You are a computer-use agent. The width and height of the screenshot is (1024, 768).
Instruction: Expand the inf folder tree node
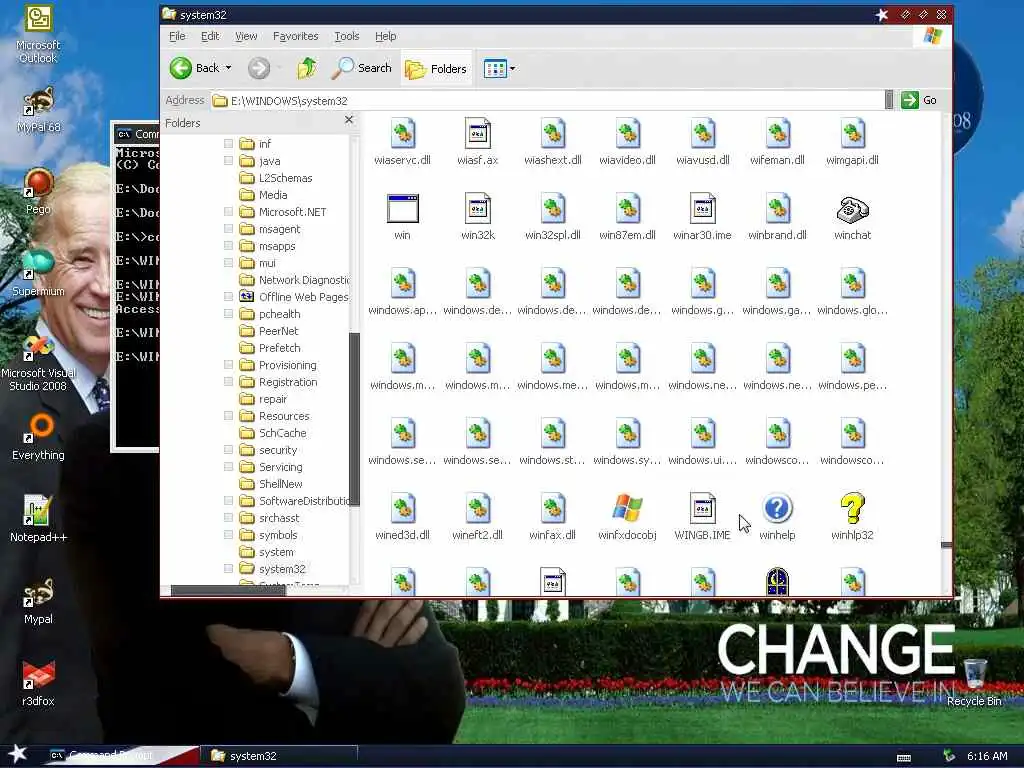(229, 143)
